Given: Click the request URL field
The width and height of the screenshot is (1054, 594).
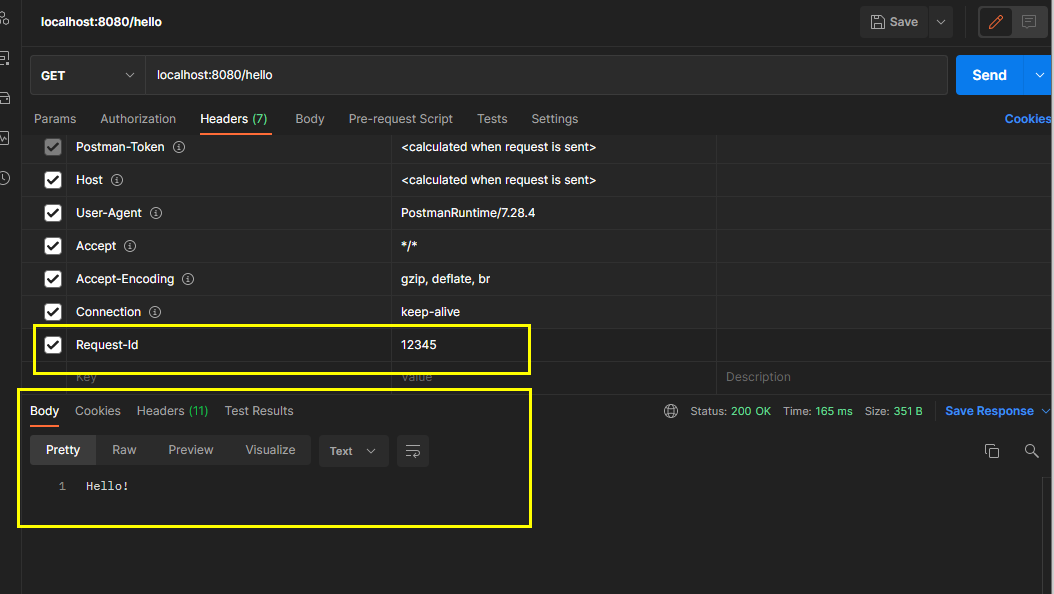Looking at the screenshot, I should pyautogui.click(x=546, y=75).
